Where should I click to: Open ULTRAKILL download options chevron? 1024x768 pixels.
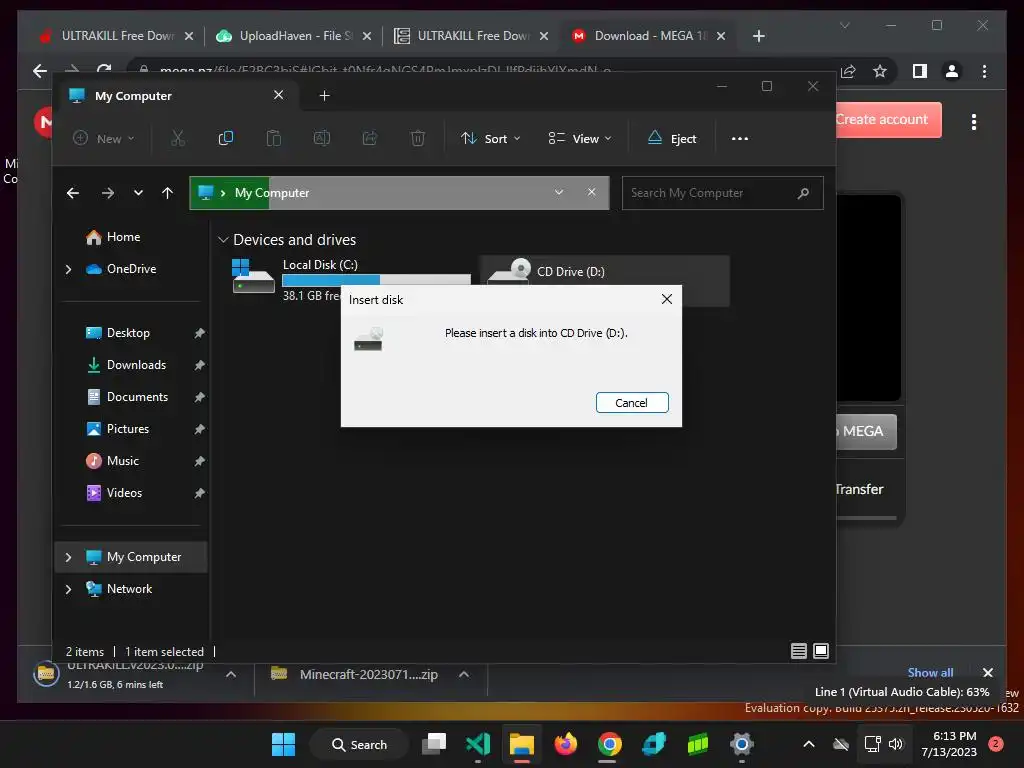coord(231,675)
